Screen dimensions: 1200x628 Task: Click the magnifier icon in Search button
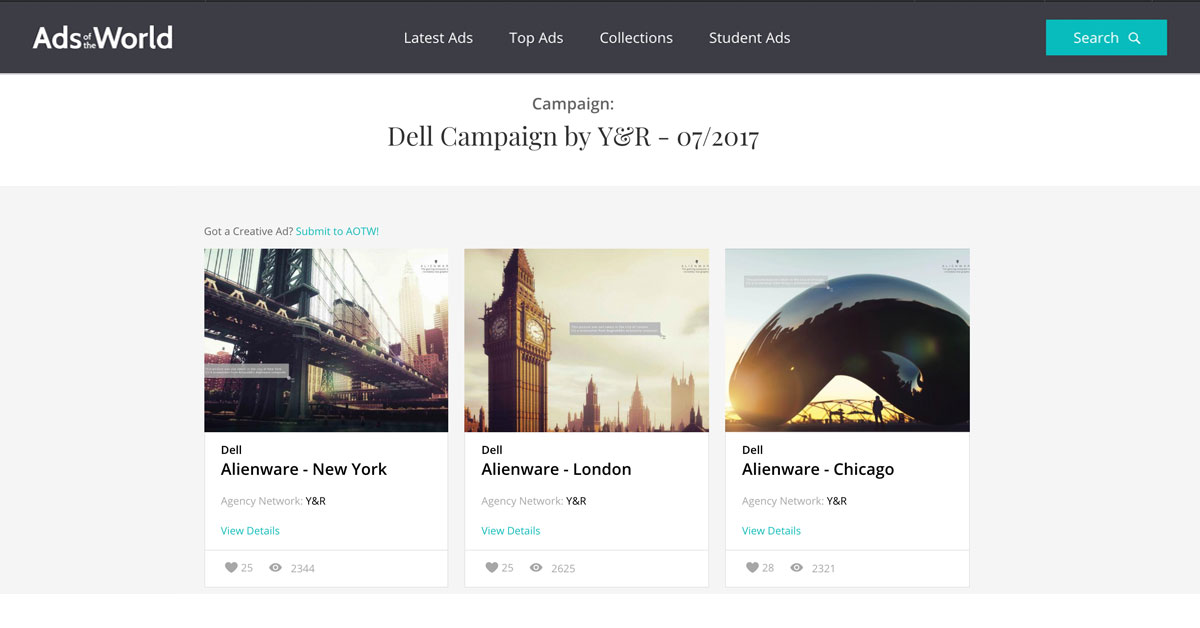[x=1134, y=38]
